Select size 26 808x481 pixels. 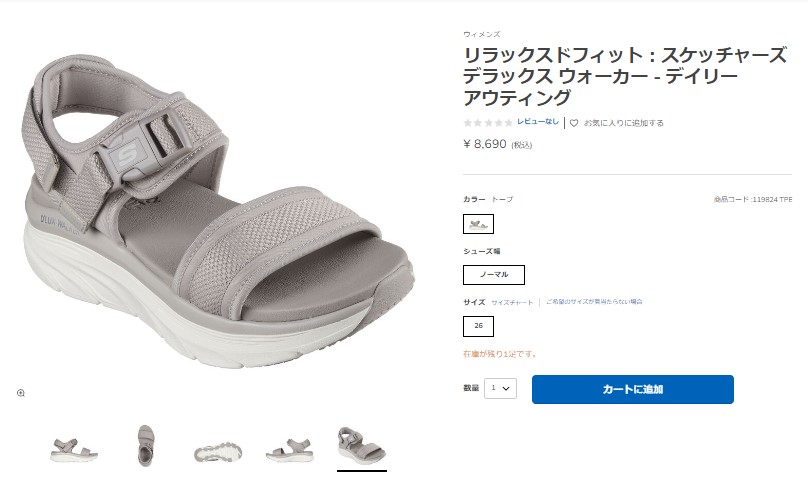point(478,326)
